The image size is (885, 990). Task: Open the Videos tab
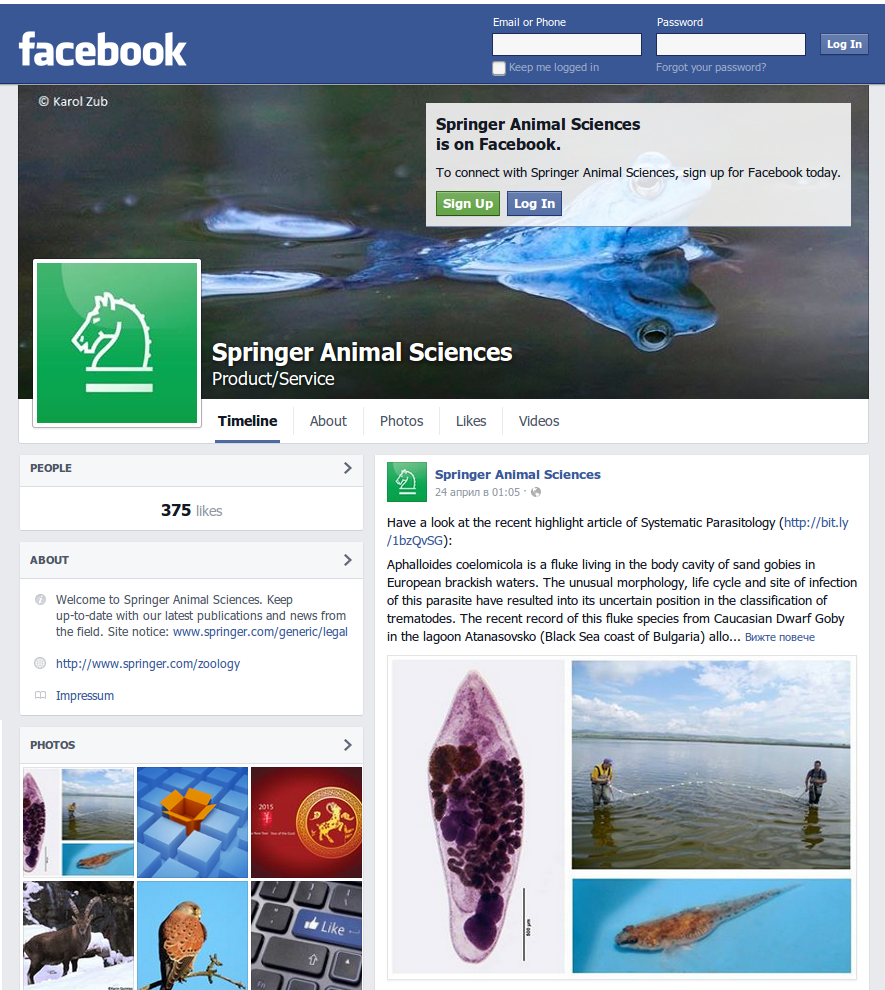tap(539, 421)
